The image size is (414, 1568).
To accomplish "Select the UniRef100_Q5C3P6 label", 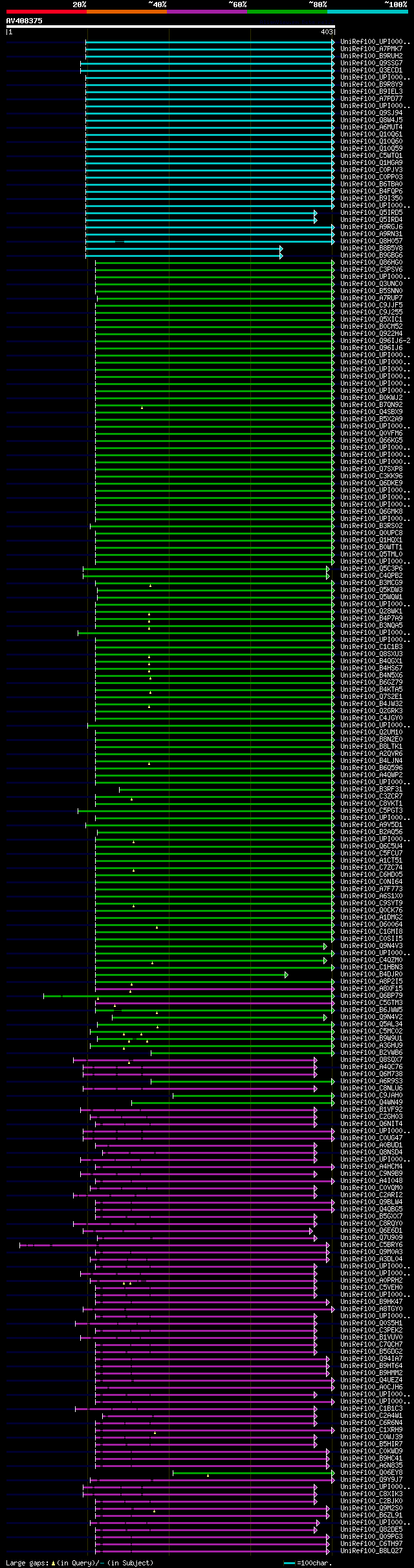I will coord(371,568).
